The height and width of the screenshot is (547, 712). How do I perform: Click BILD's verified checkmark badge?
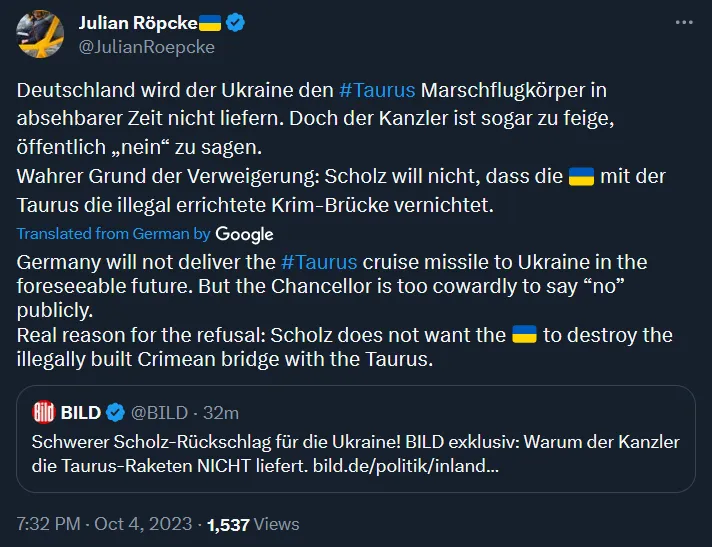point(115,412)
